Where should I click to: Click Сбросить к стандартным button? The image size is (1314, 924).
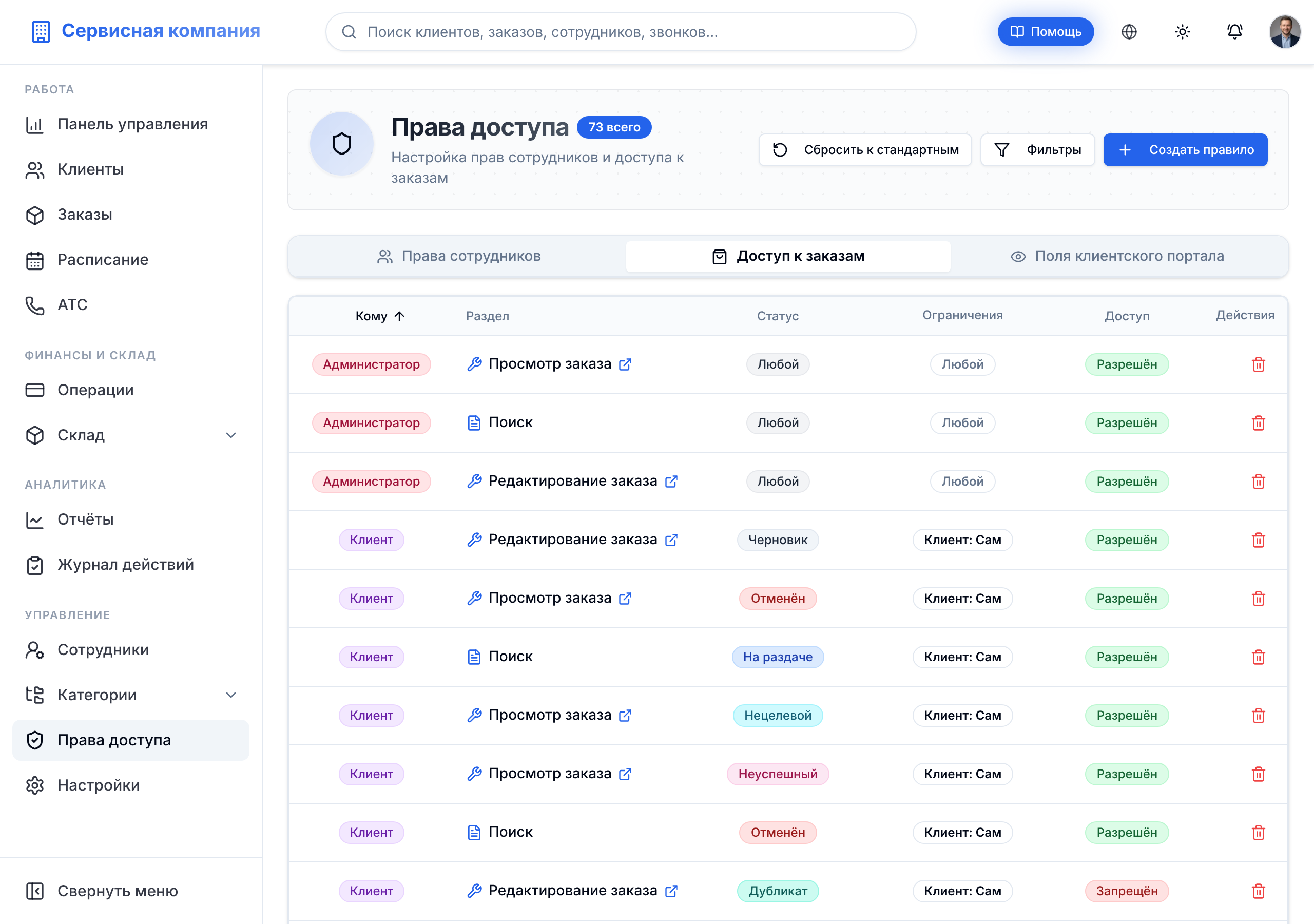coord(865,150)
